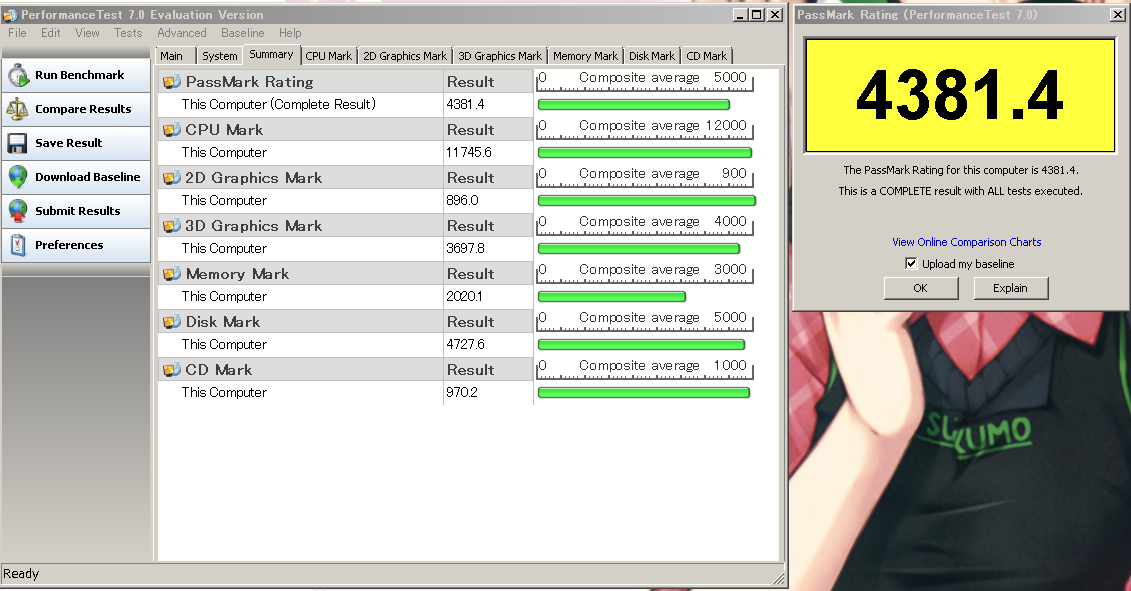Click the CPU Mark green result bar

click(645, 153)
